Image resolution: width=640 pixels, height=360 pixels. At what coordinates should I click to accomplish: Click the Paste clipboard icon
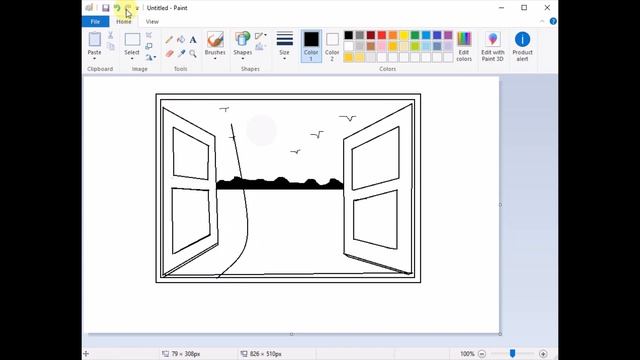pyautogui.click(x=95, y=40)
